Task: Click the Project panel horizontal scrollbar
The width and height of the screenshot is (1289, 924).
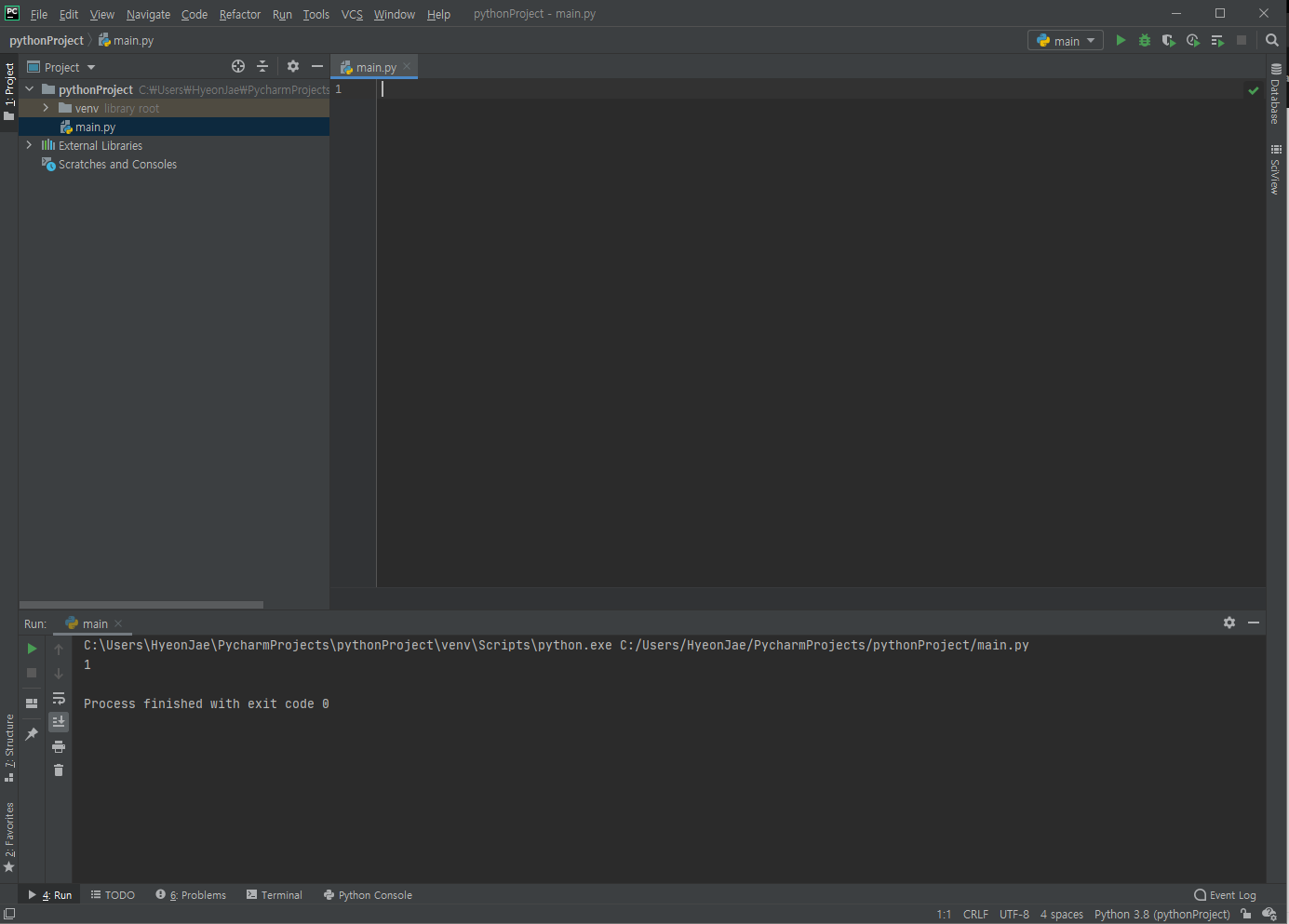Action: click(141, 605)
